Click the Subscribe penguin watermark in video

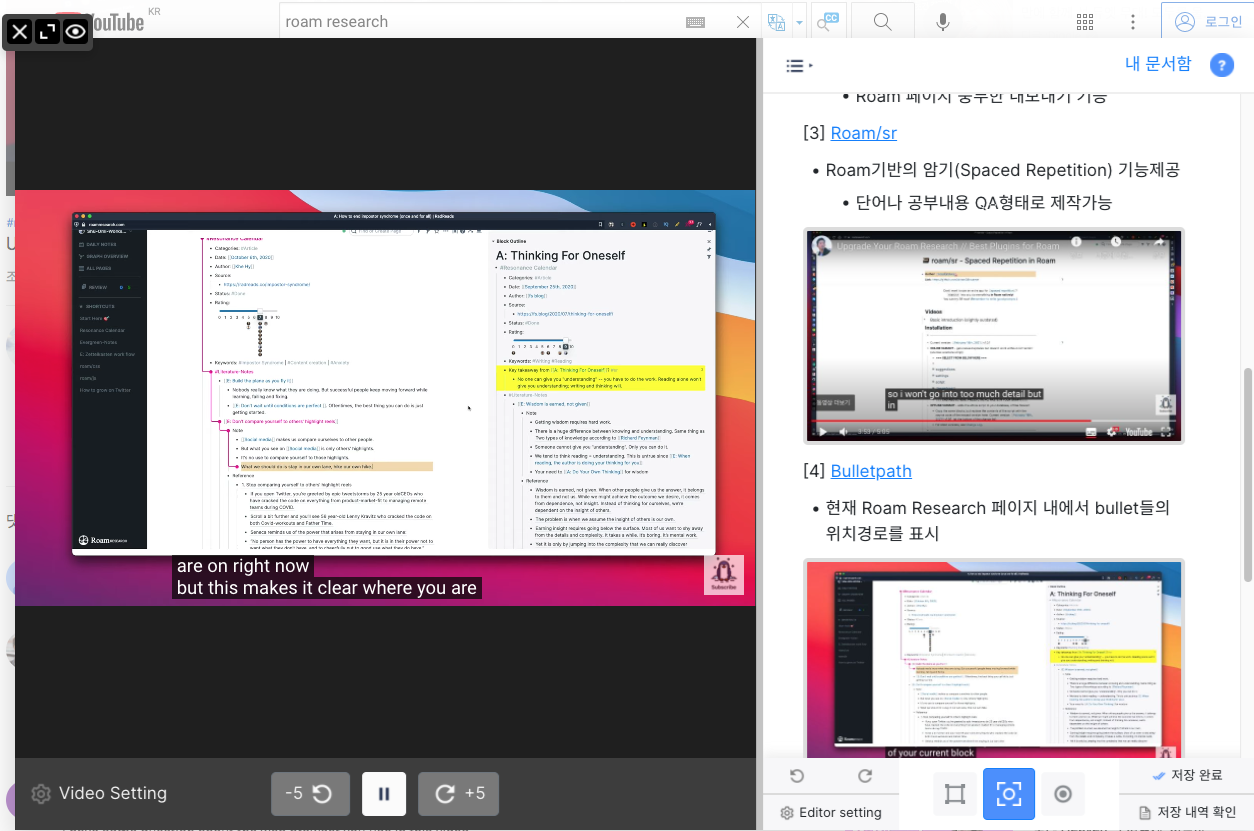pyautogui.click(x=723, y=575)
